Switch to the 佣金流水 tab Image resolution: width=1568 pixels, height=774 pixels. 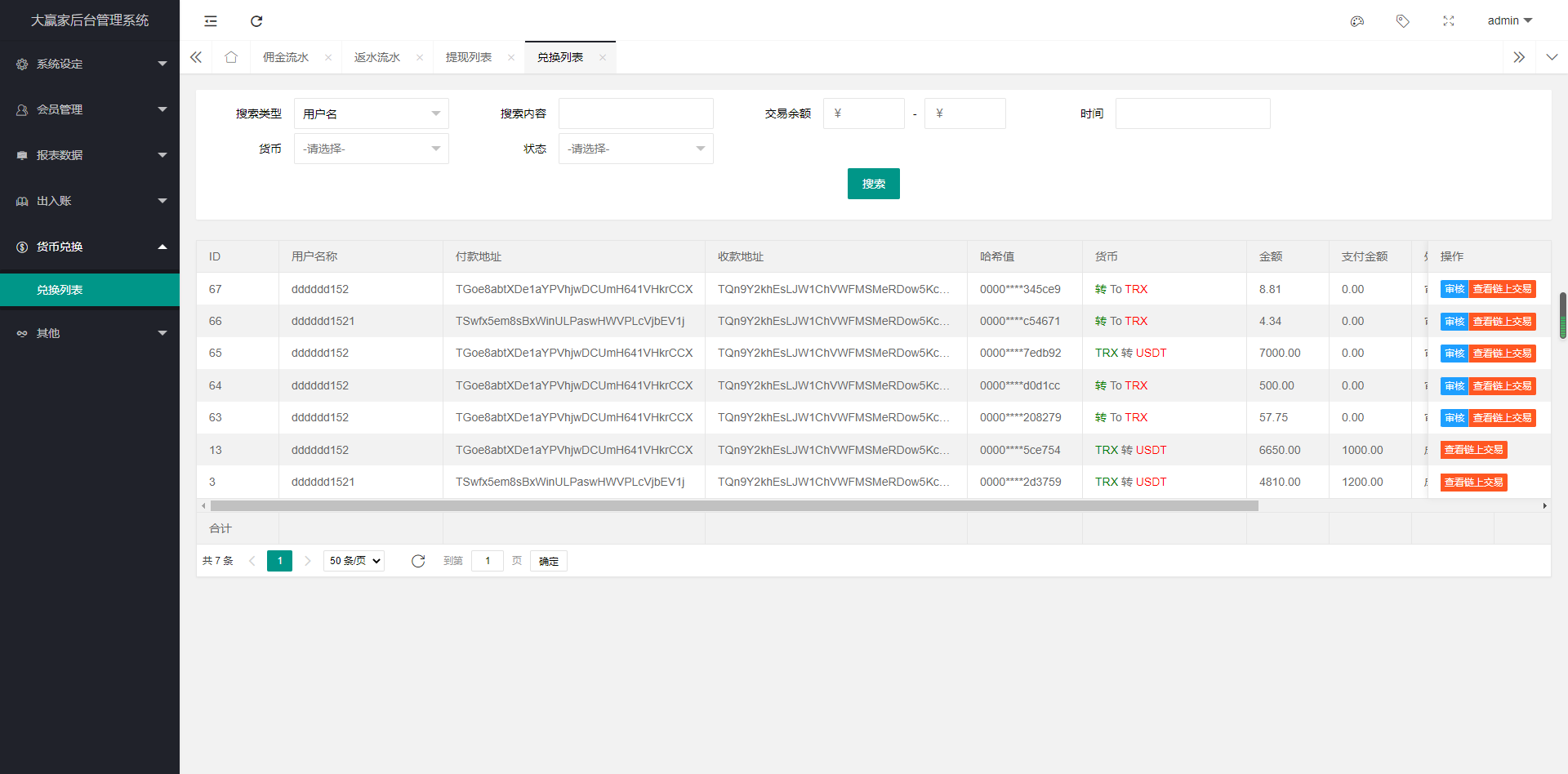tap(286, 57)
